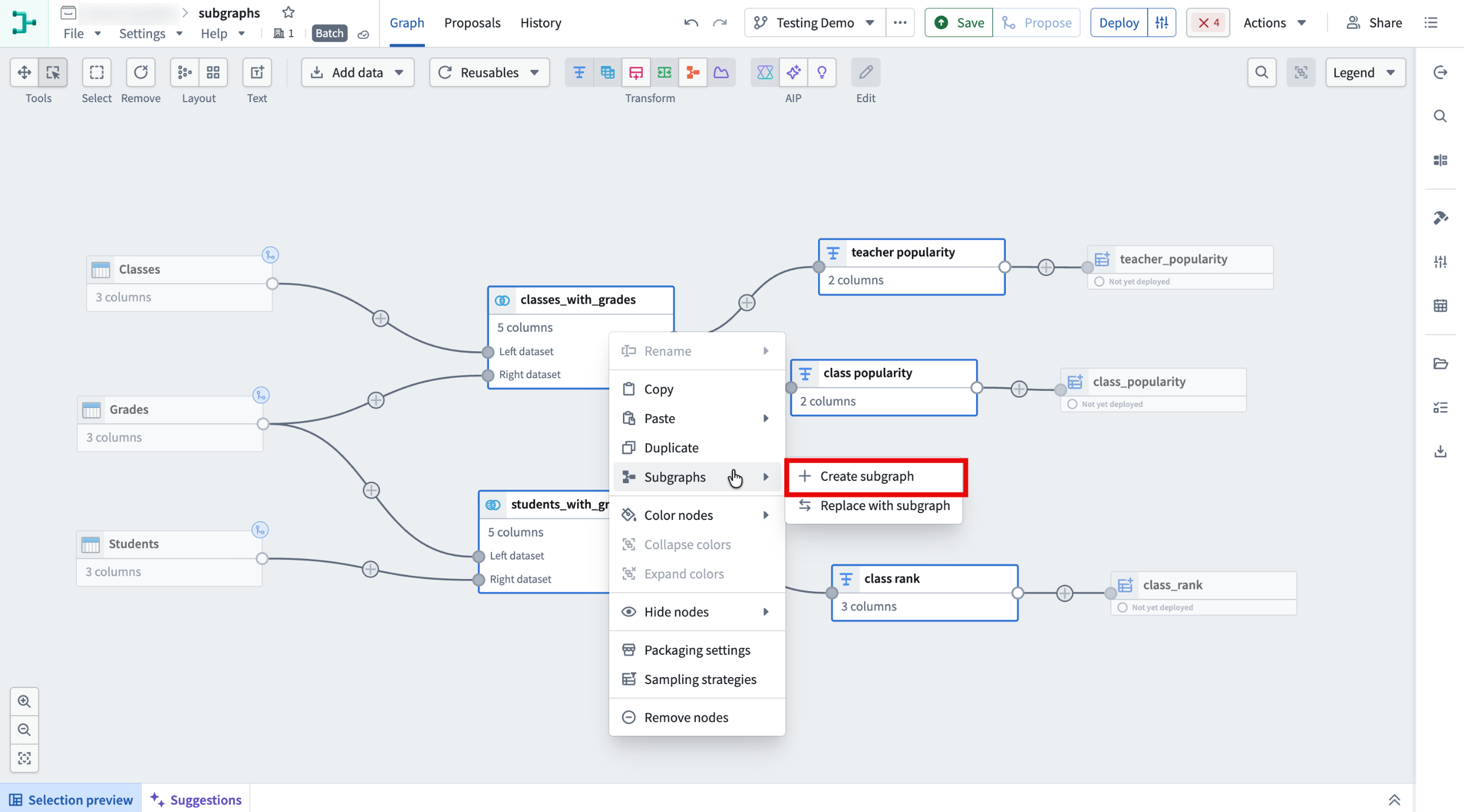Image resolution: width=1464 pixels, height=812 pixels.
Task: Open the right sidebar checklist icon
Action: coord(1440,407)
